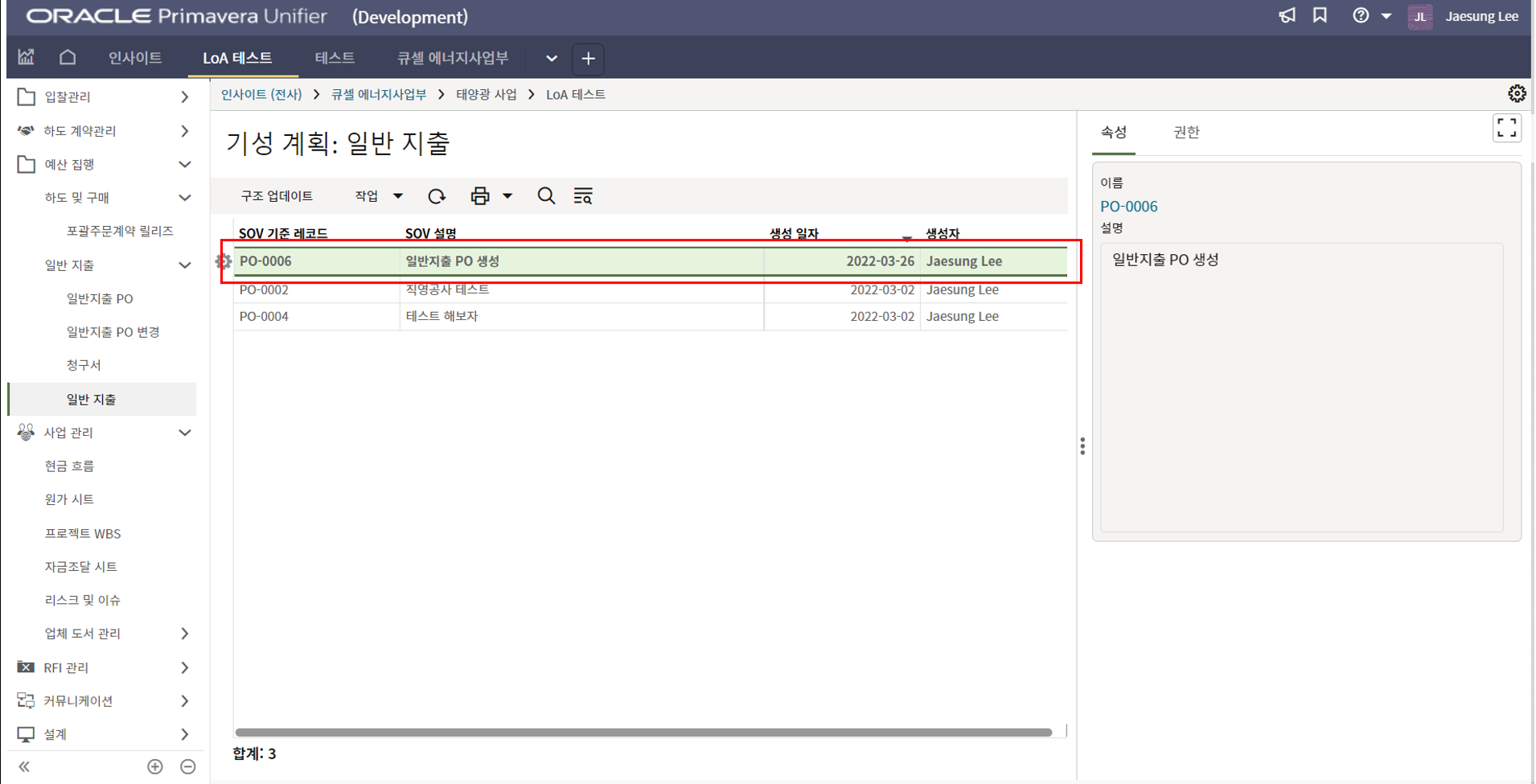
Task: Click the refresh icon in toolbar
Action: 437,196
